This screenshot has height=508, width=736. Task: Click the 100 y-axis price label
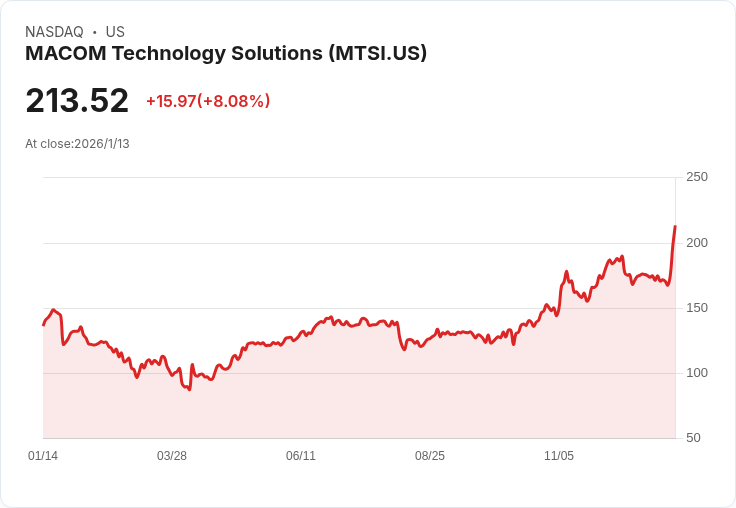pos(697,373)
